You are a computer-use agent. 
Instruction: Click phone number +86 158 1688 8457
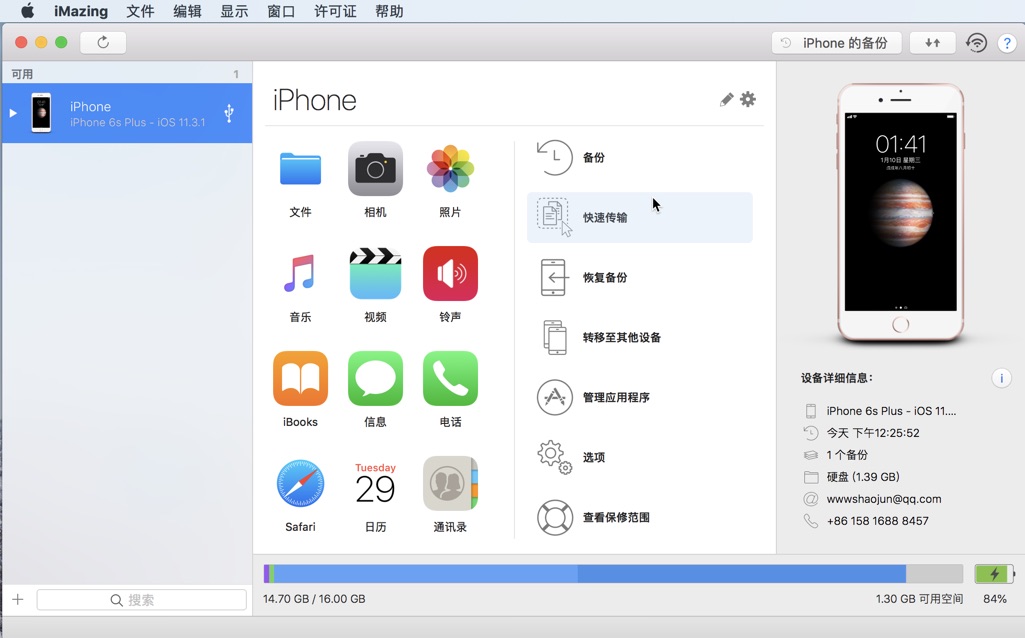[877, 521]
